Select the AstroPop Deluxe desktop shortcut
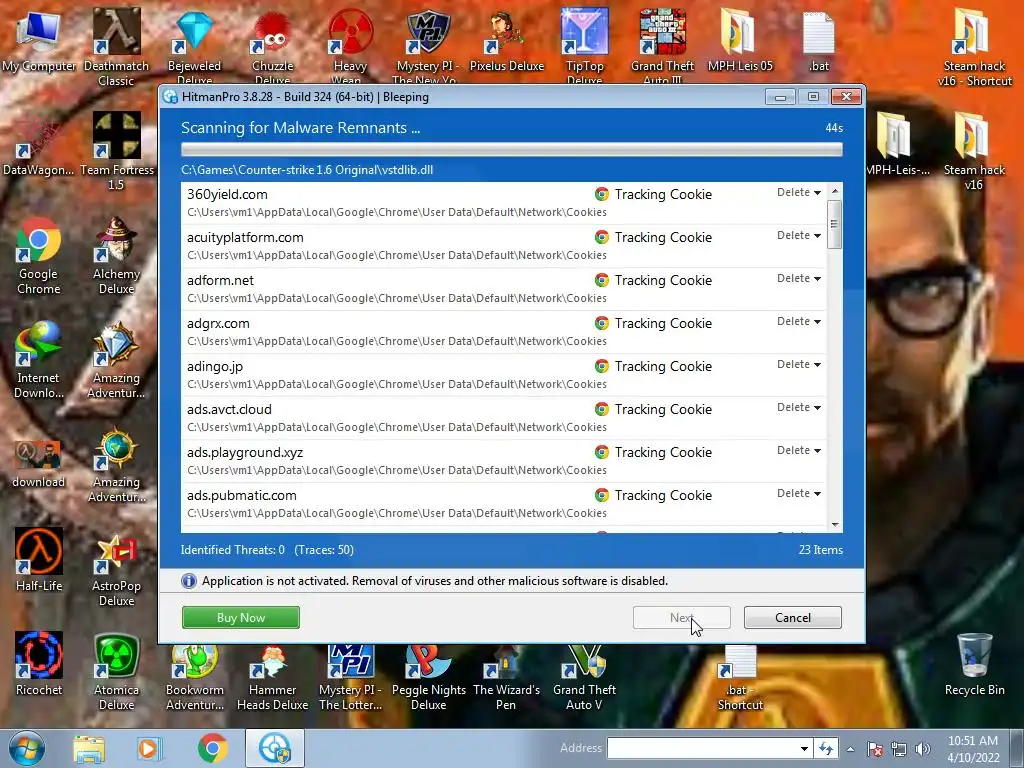The image size is (1024, 768). (116, 568)
